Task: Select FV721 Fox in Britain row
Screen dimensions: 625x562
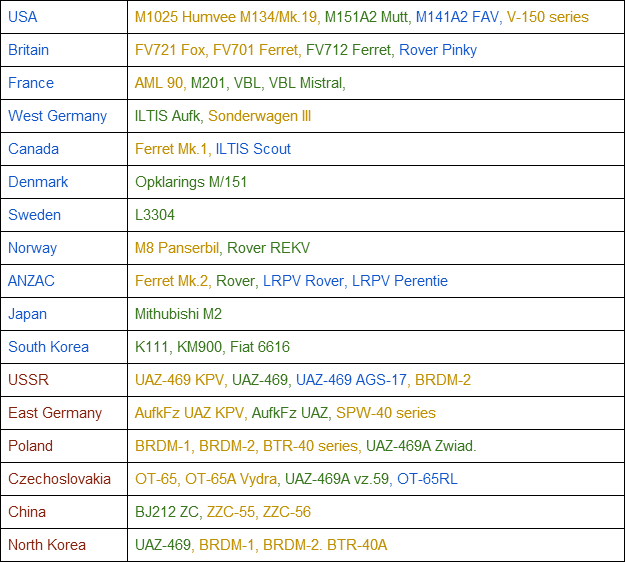Action: (170, 50)
